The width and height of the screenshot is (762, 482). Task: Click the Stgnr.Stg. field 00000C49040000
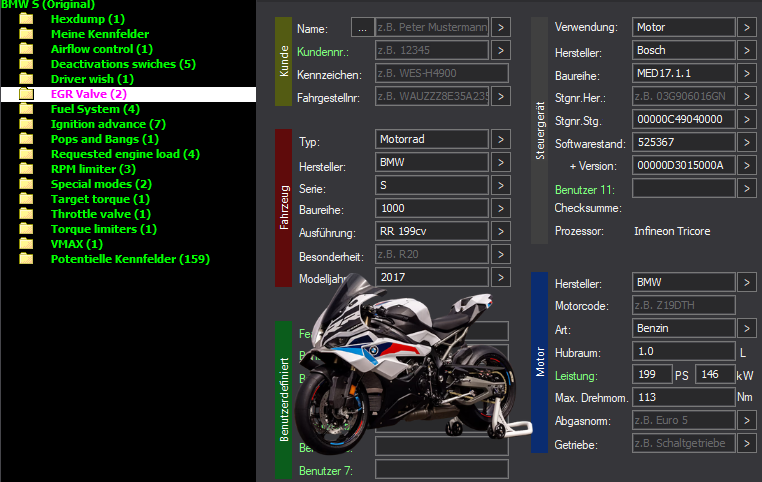(684, 119)
